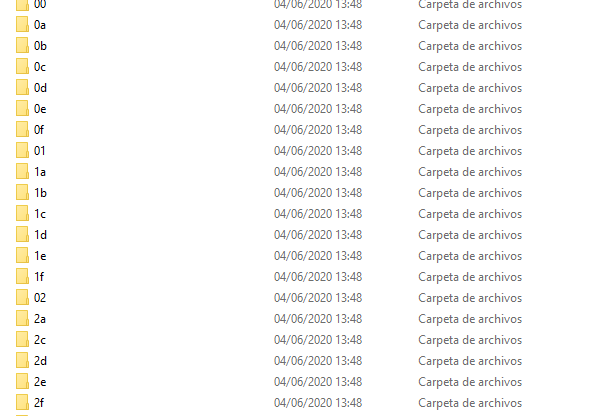Screen dimensions: 615x416
Task: Select the 2f folder name
Action: point(39,403)
